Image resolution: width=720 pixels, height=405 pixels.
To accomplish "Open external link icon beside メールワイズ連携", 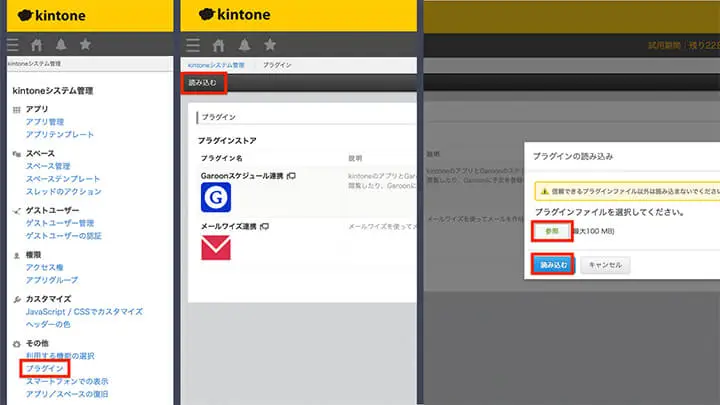I will pyautogui.click(x=264, y=226).
